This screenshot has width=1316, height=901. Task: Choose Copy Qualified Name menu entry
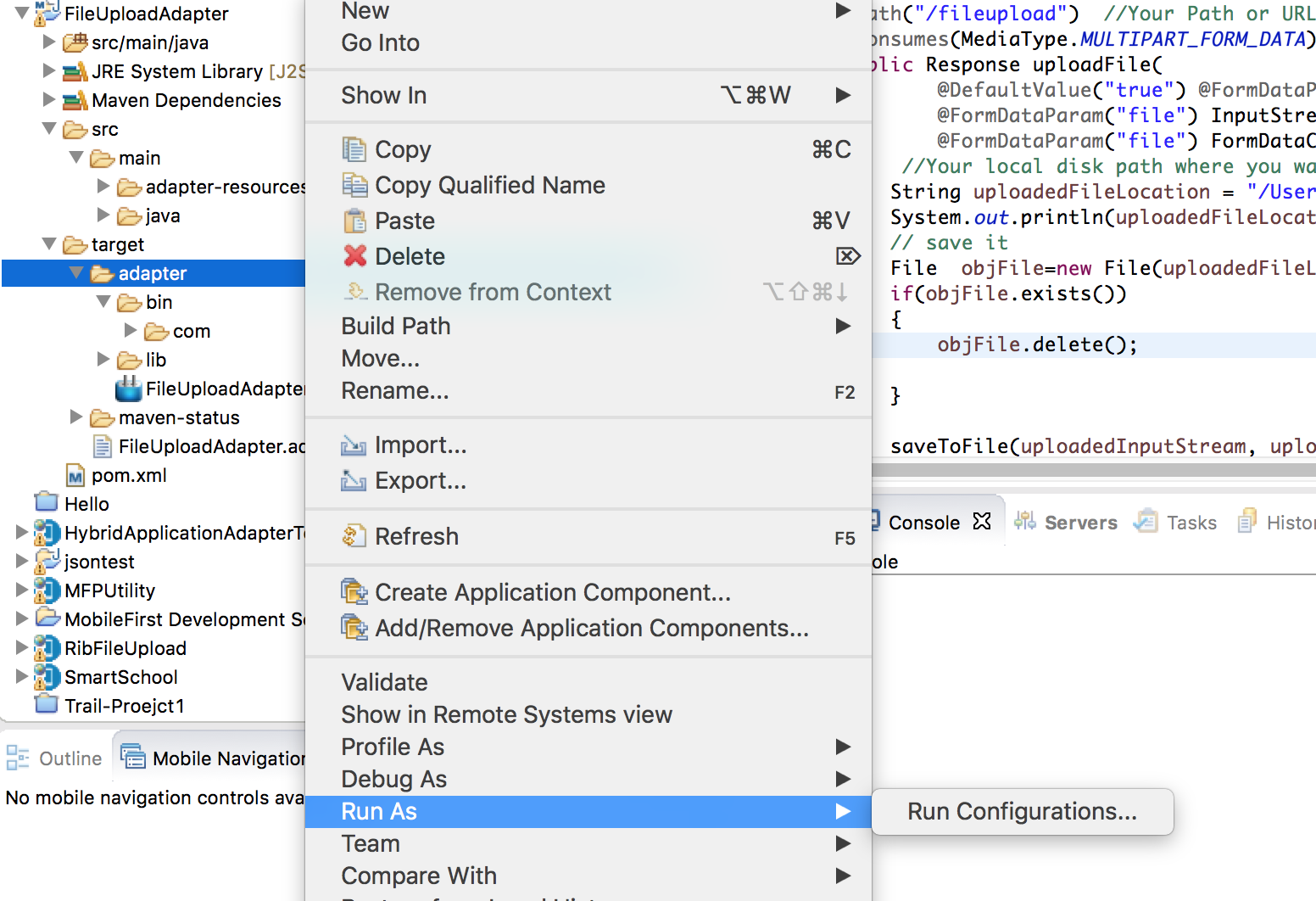coord(489,185)
